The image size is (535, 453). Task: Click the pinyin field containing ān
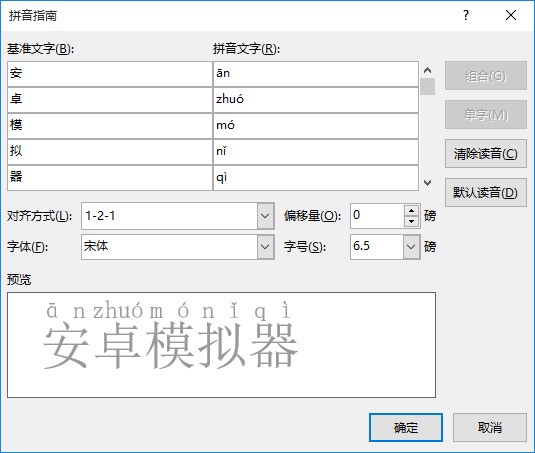click(x=316, y=74)
